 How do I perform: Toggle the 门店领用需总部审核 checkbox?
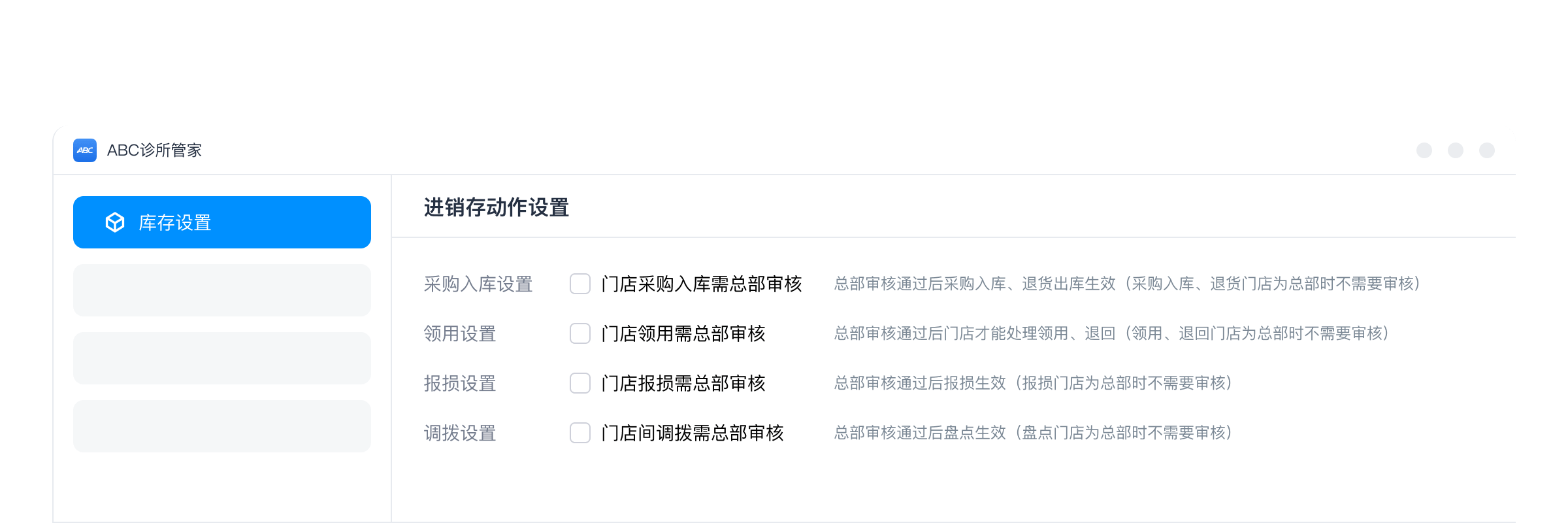pyautogui.click(x=580, y=333)
